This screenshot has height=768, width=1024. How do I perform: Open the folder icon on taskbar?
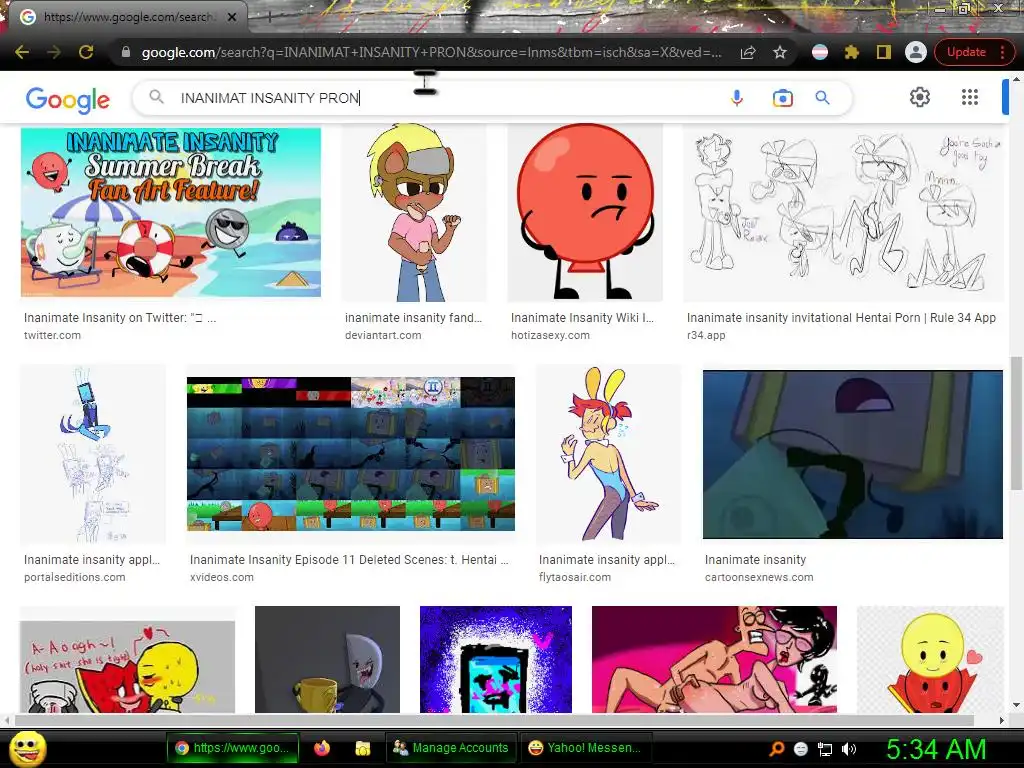[363, 748]
